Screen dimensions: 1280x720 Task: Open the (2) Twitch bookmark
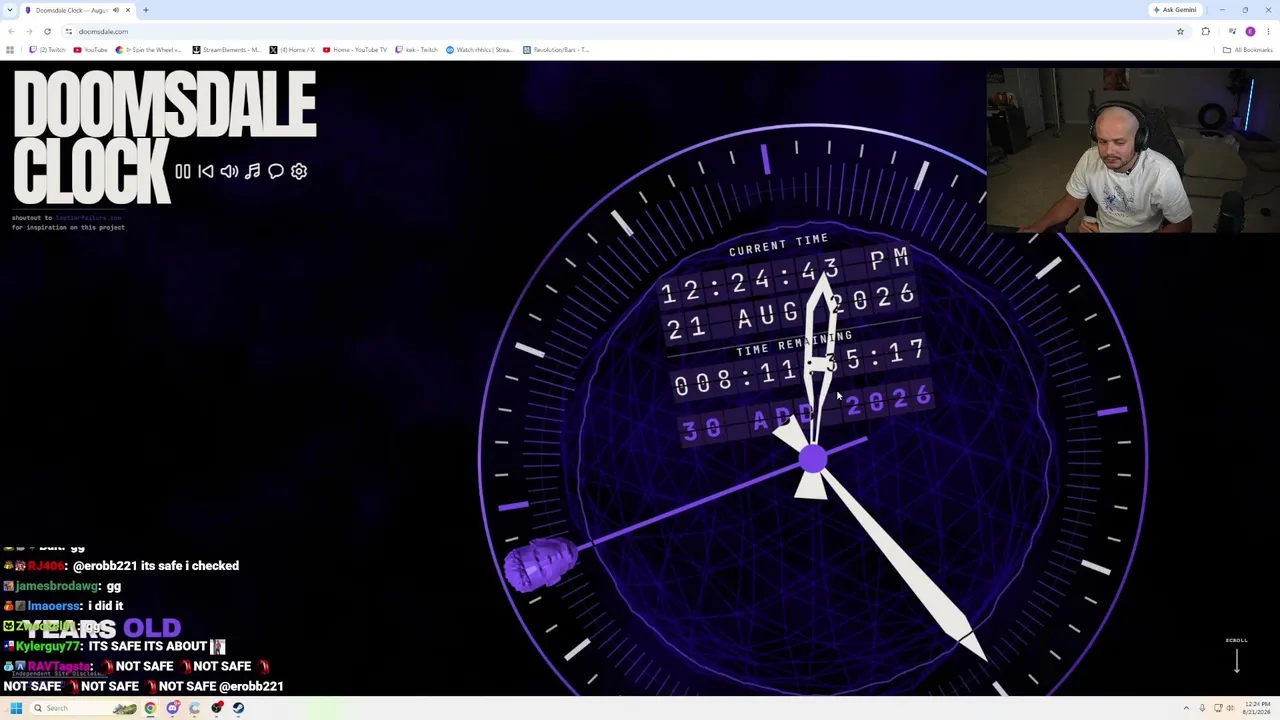pos(47,50)
